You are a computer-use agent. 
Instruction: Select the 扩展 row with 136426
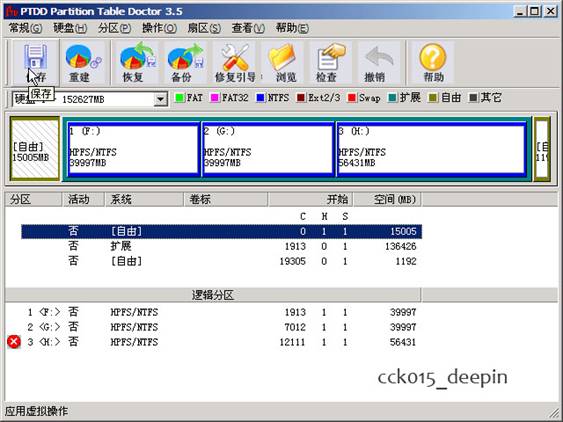point(222,246)
